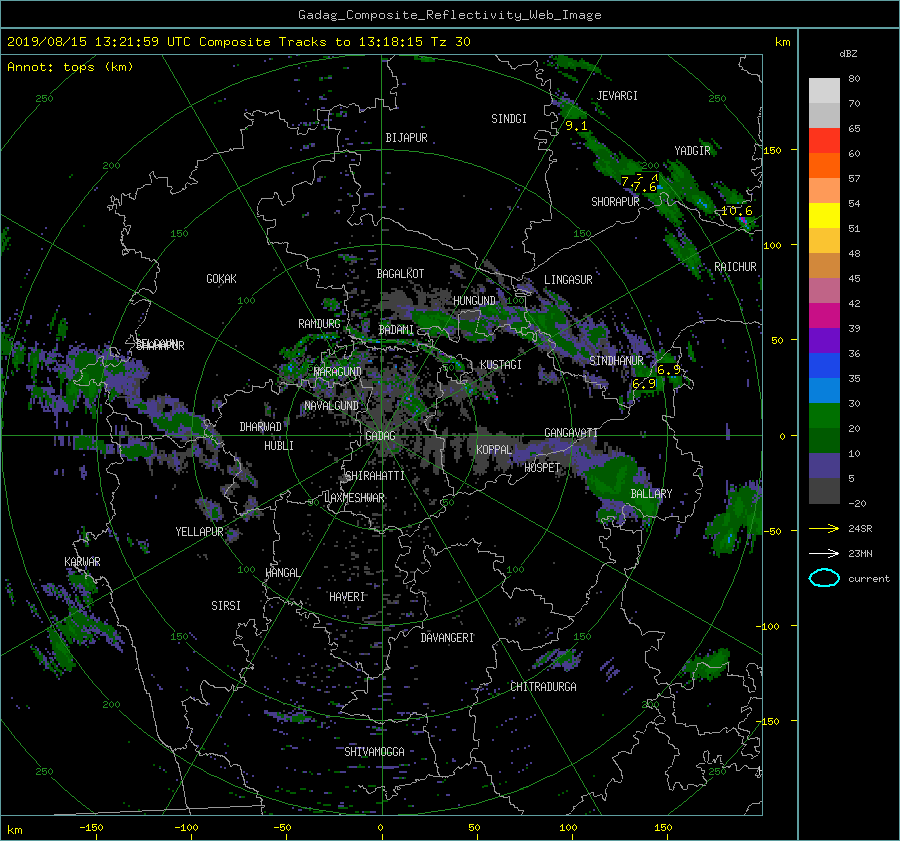900x841 pixels.
Task: Pick the light blue 30-35 dBZ swatch
Action: coord(824,391)
